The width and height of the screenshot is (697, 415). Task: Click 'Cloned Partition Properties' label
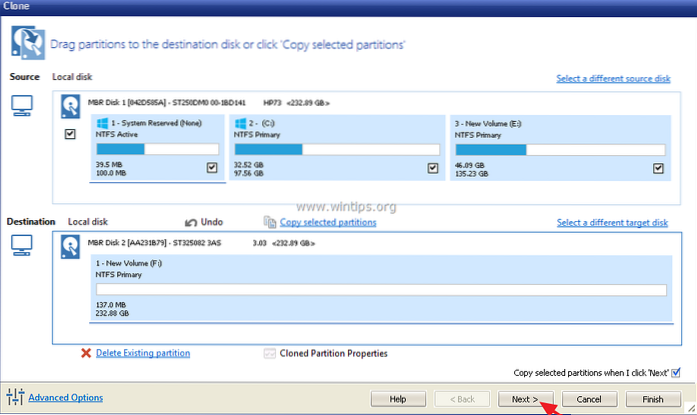coord(333,353)
